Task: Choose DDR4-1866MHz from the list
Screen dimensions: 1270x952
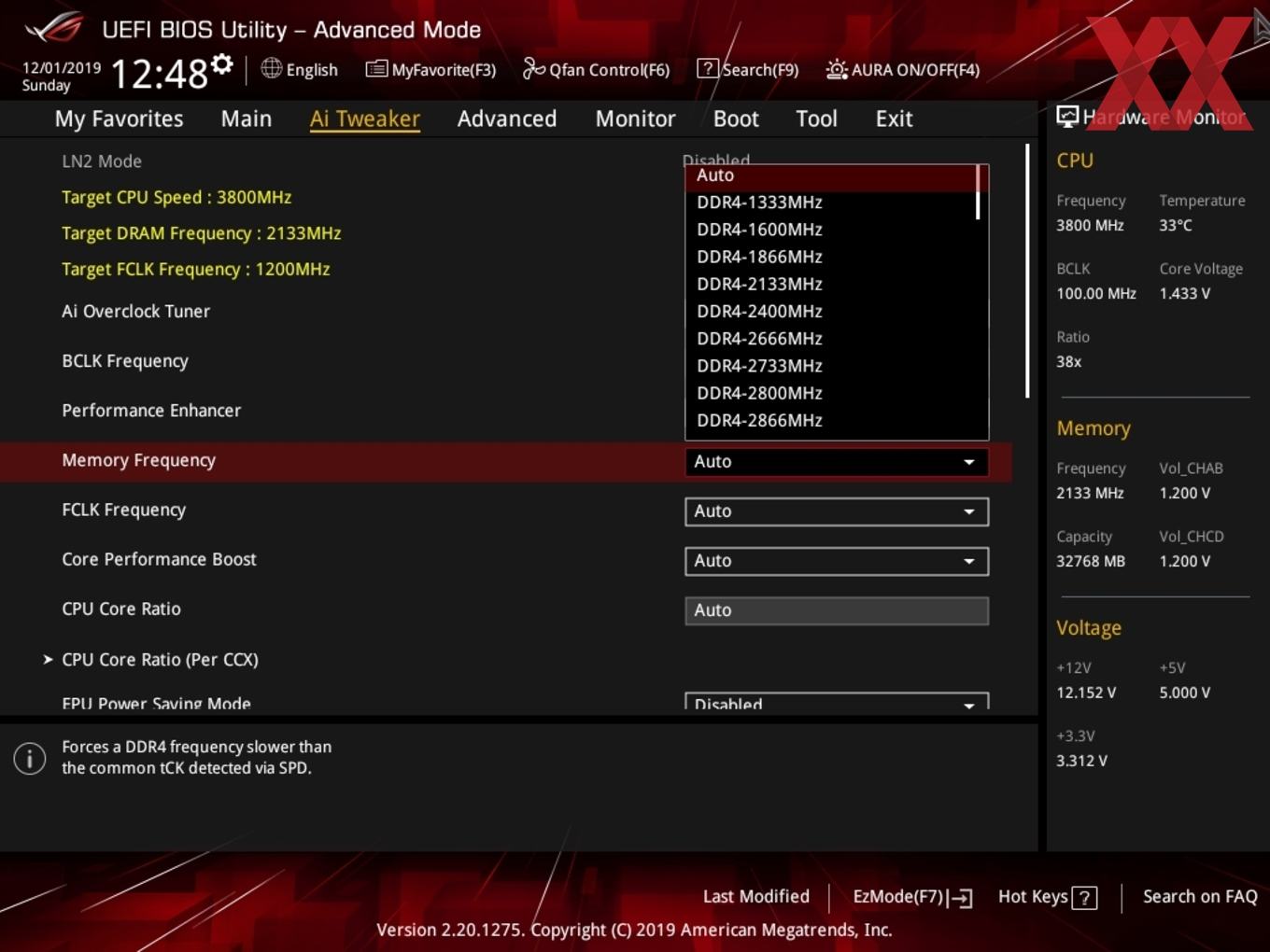Action: [x=831, y=257]
